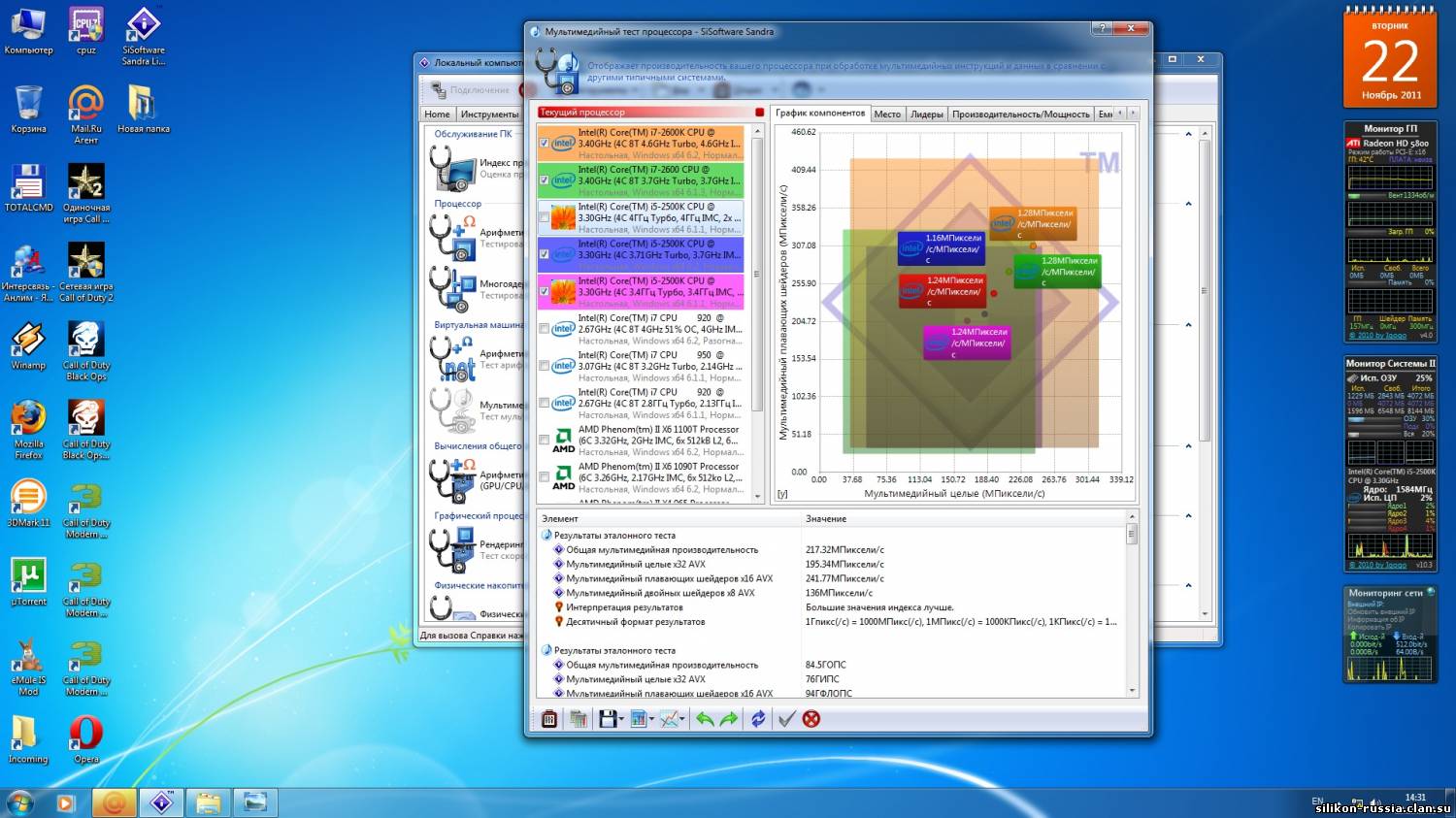Switch to the График компонентов tab
The width and height of the screenshot is (1456, 818).
click(820, 114)
